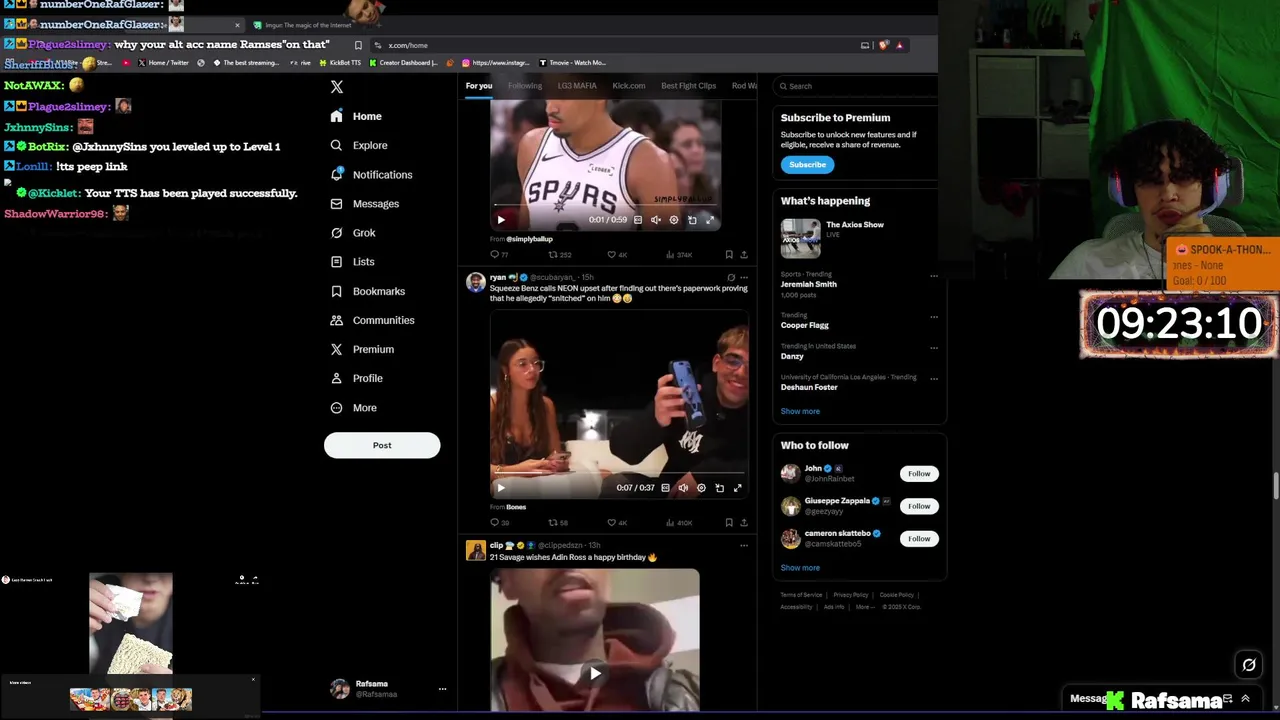The image size is (1280, 720).
Task: Click the white Post button
Action: click(x=382, y=445)
